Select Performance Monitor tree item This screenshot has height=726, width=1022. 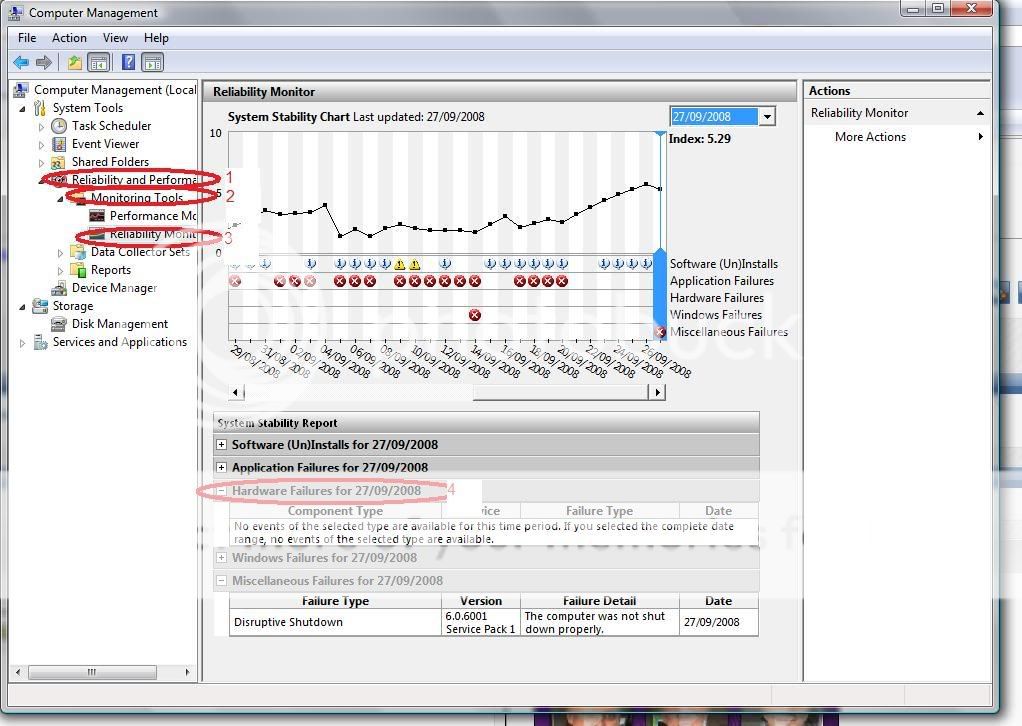pyautogui.click(x=152, y=216)
